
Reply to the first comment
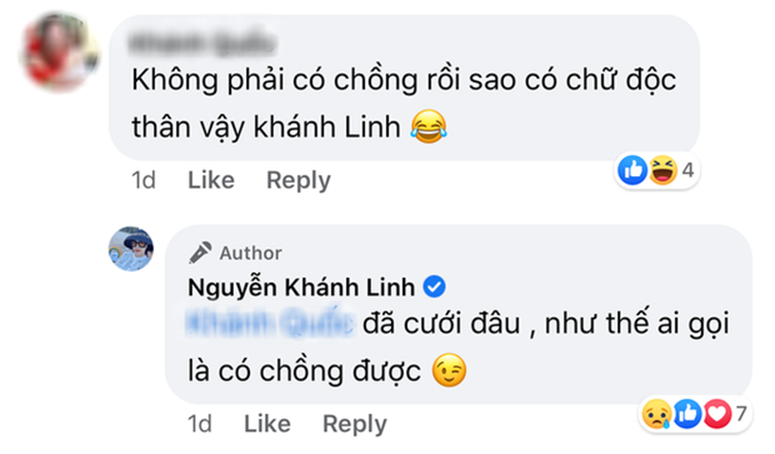tap(298, 180)
